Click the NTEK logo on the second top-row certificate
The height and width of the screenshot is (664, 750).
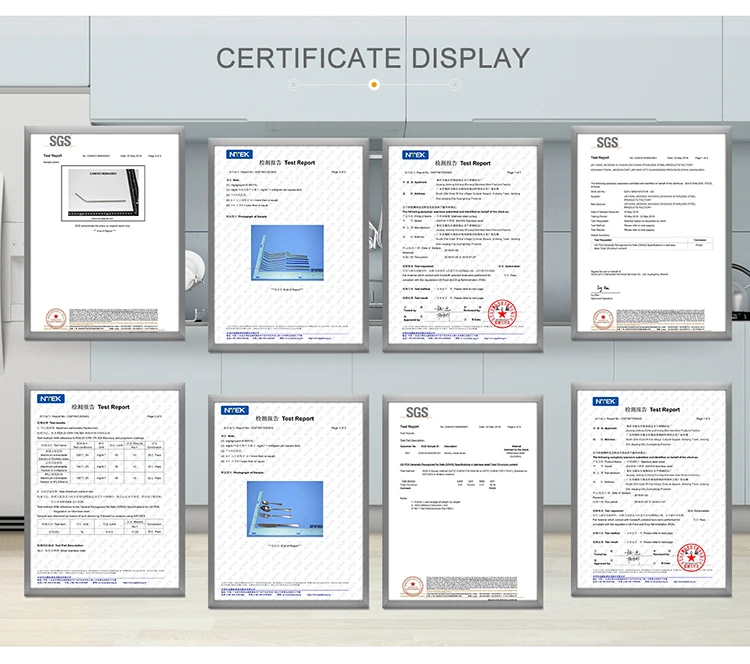[236, 155]
